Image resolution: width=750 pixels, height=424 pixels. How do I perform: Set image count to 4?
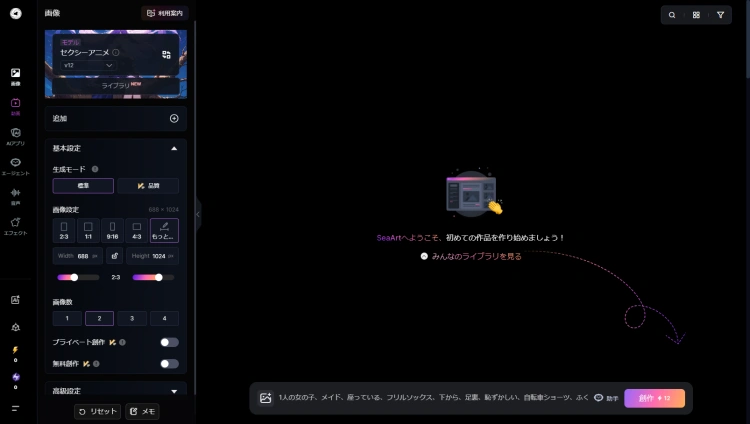[x=165, y=318]
